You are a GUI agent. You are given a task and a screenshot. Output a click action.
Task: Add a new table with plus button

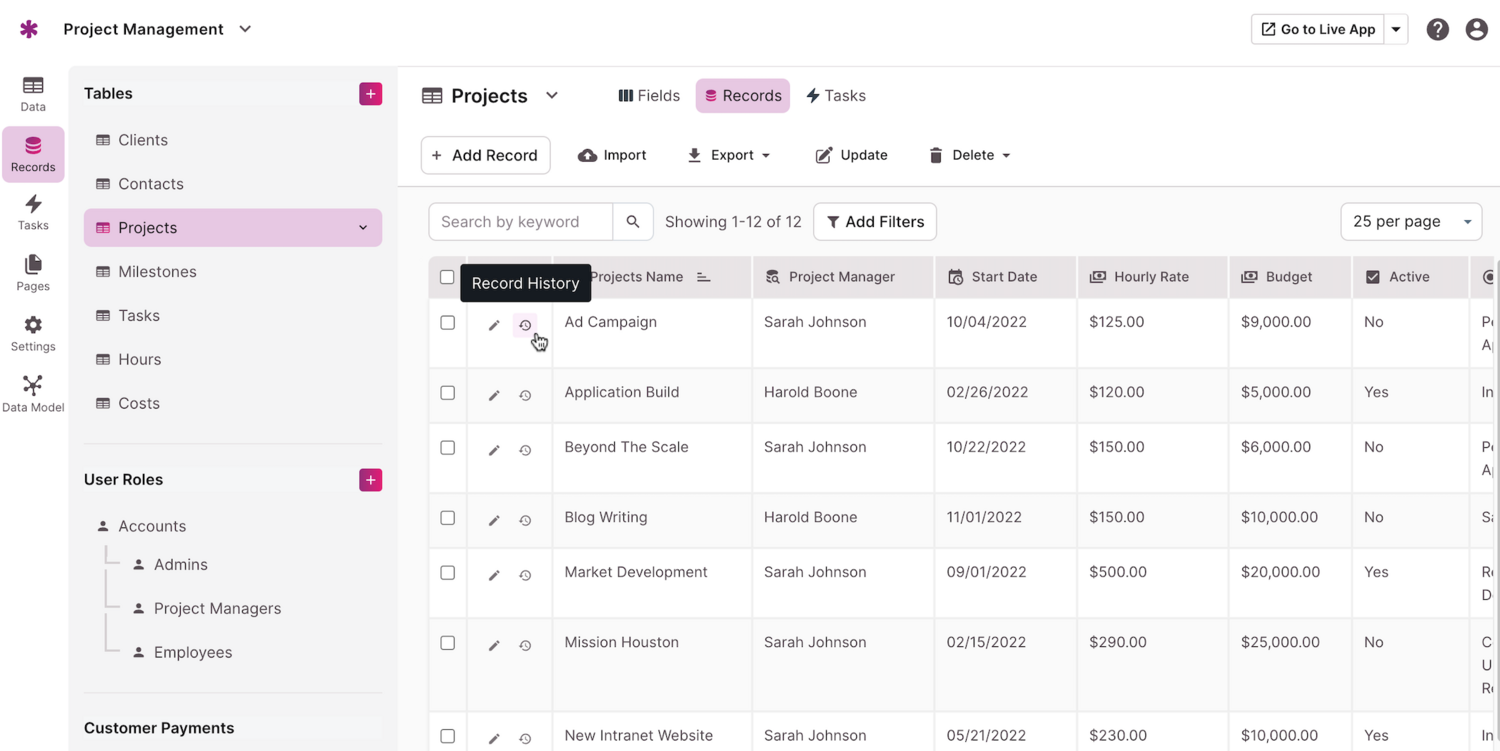coord(370,94)
